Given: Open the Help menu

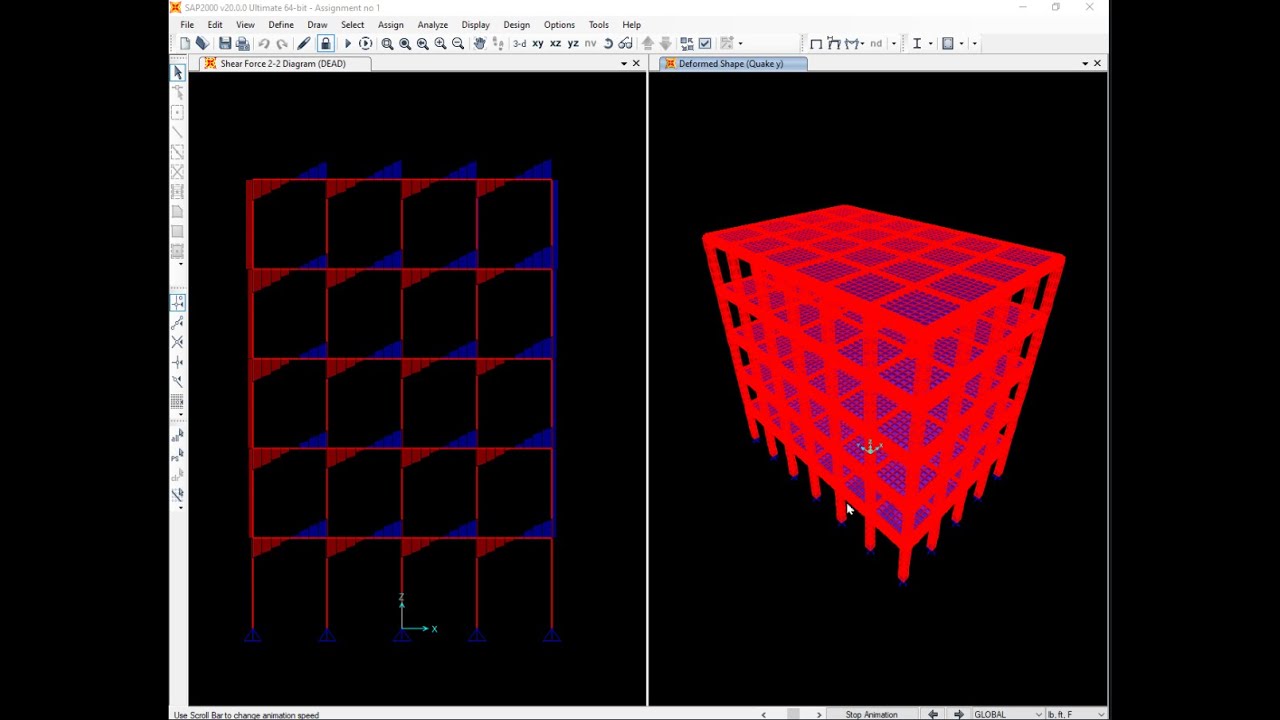Looking at the screenshot, I should pyautogui.click(x=631, y=24).
